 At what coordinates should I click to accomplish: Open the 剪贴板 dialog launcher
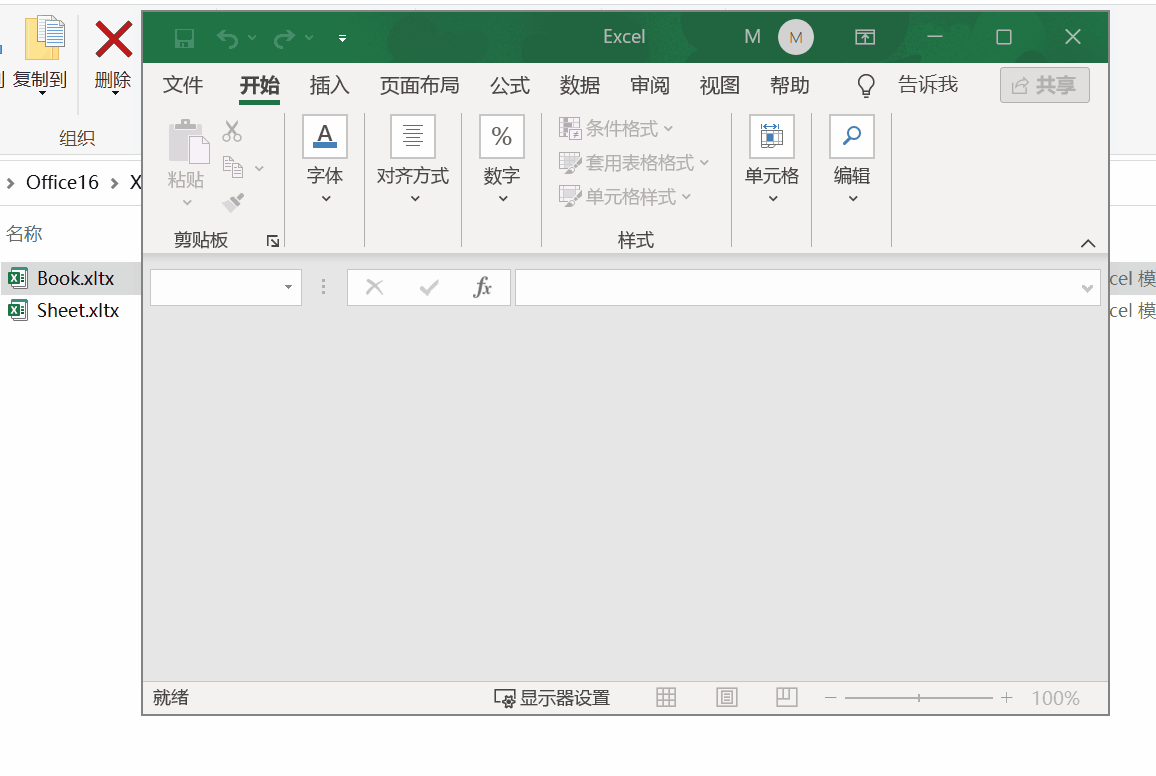click(x=273, y=241)
